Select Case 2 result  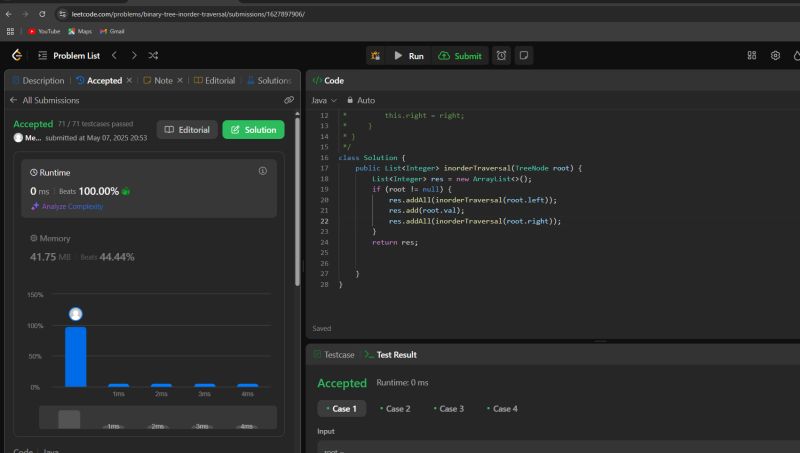pyautogui.click(x=395, y=409)
